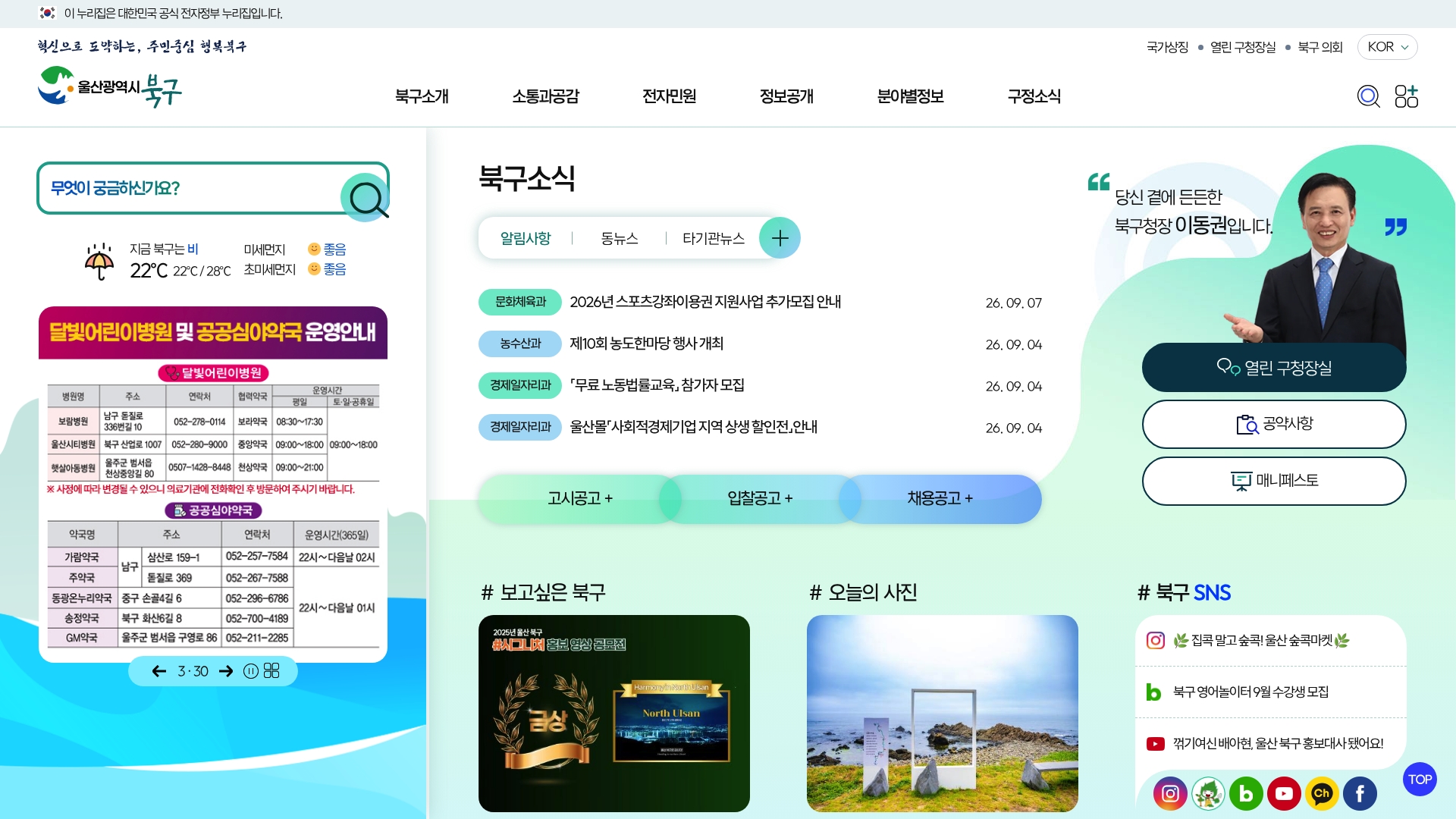Open the green Naver blog round icon

click(x=1246, y=794)
